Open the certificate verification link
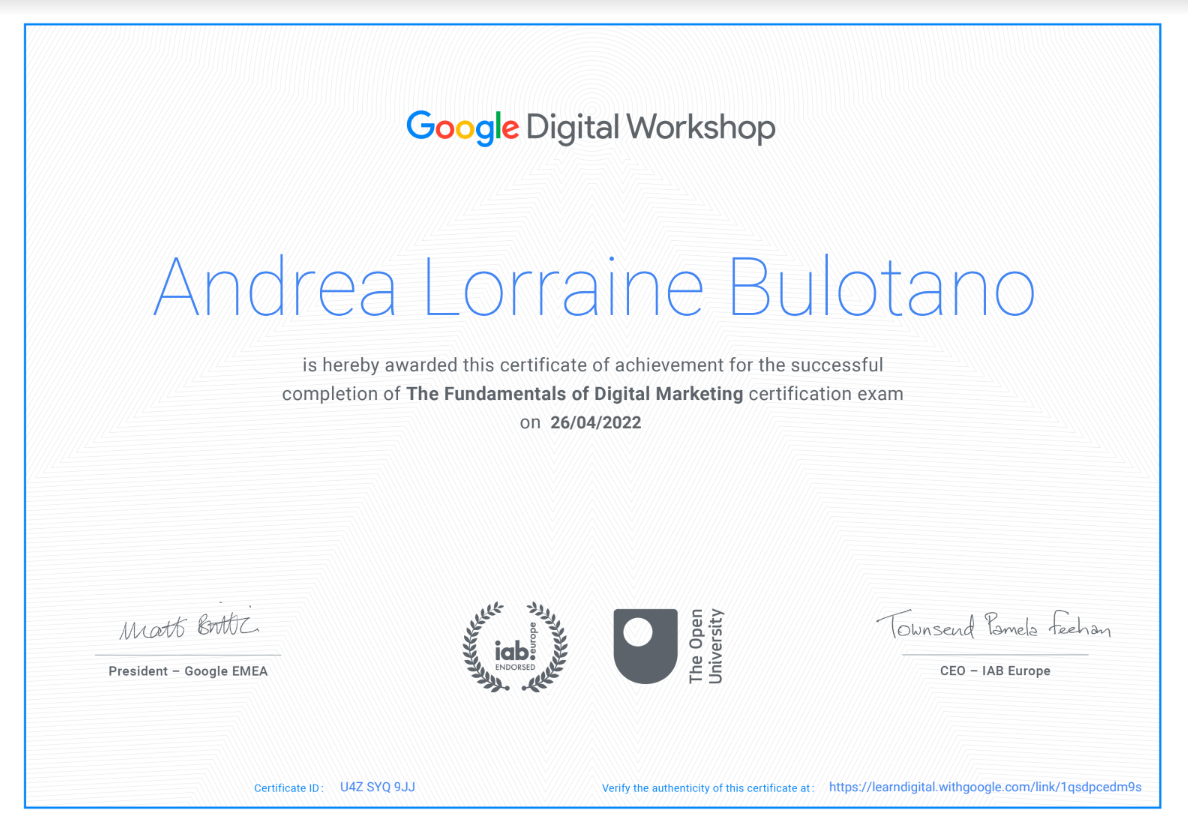This screenshot has width=1188, height=834. [984, 787]
